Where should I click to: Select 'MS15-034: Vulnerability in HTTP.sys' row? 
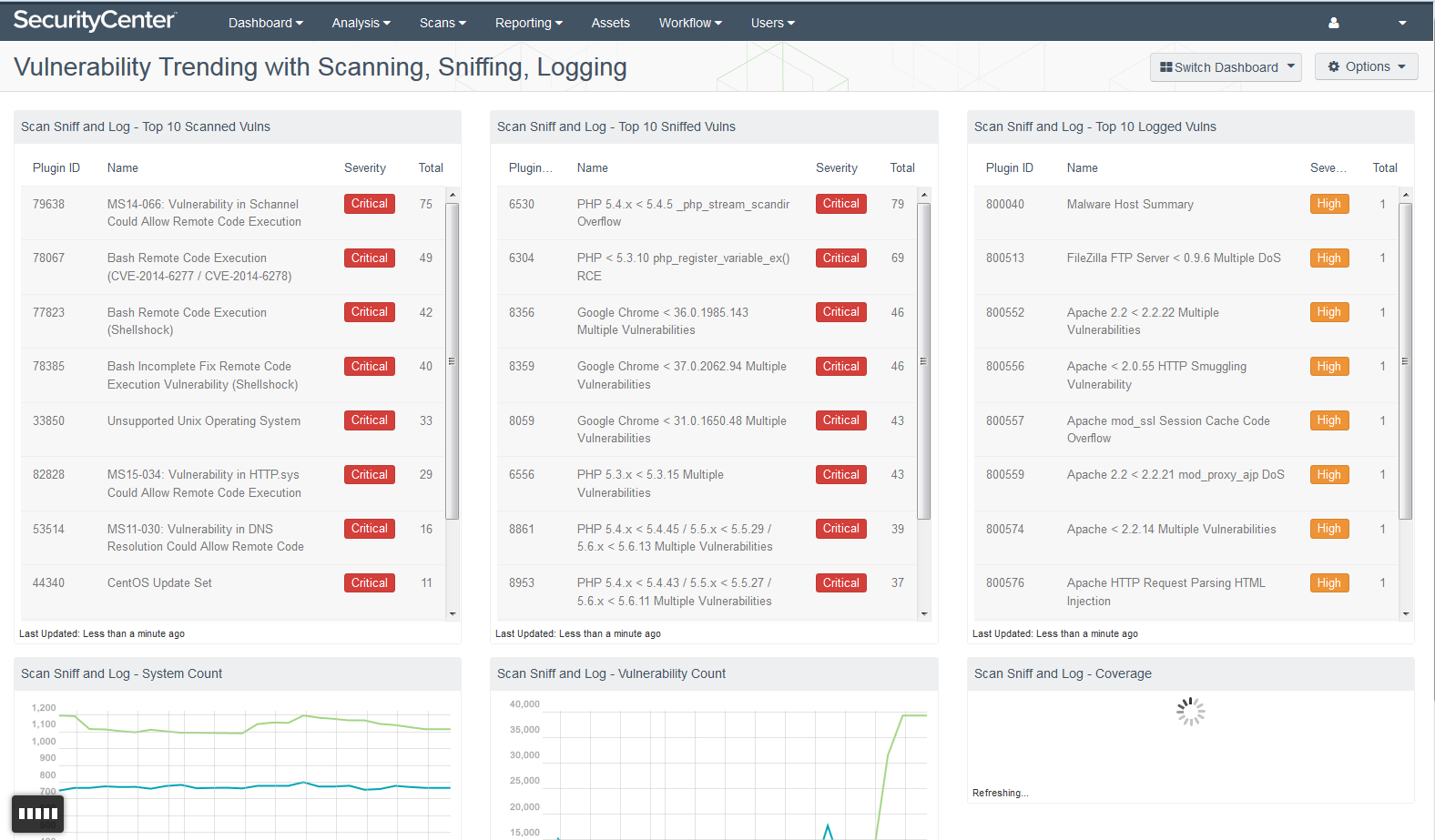(233, 483)
